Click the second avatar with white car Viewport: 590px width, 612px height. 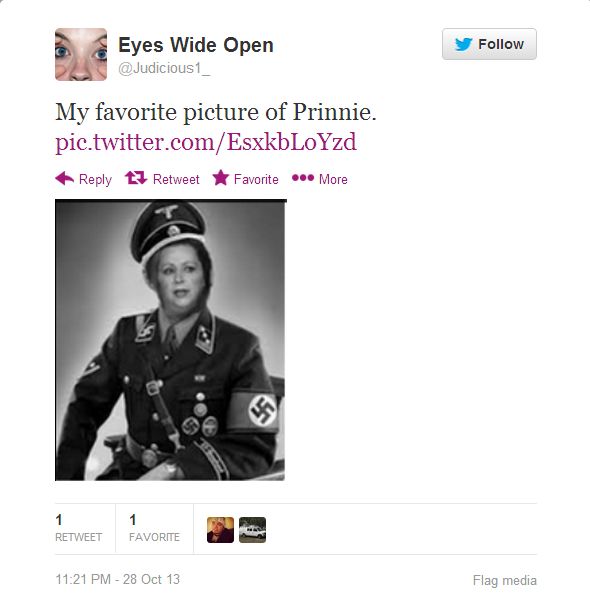click(x=252, y=530)
